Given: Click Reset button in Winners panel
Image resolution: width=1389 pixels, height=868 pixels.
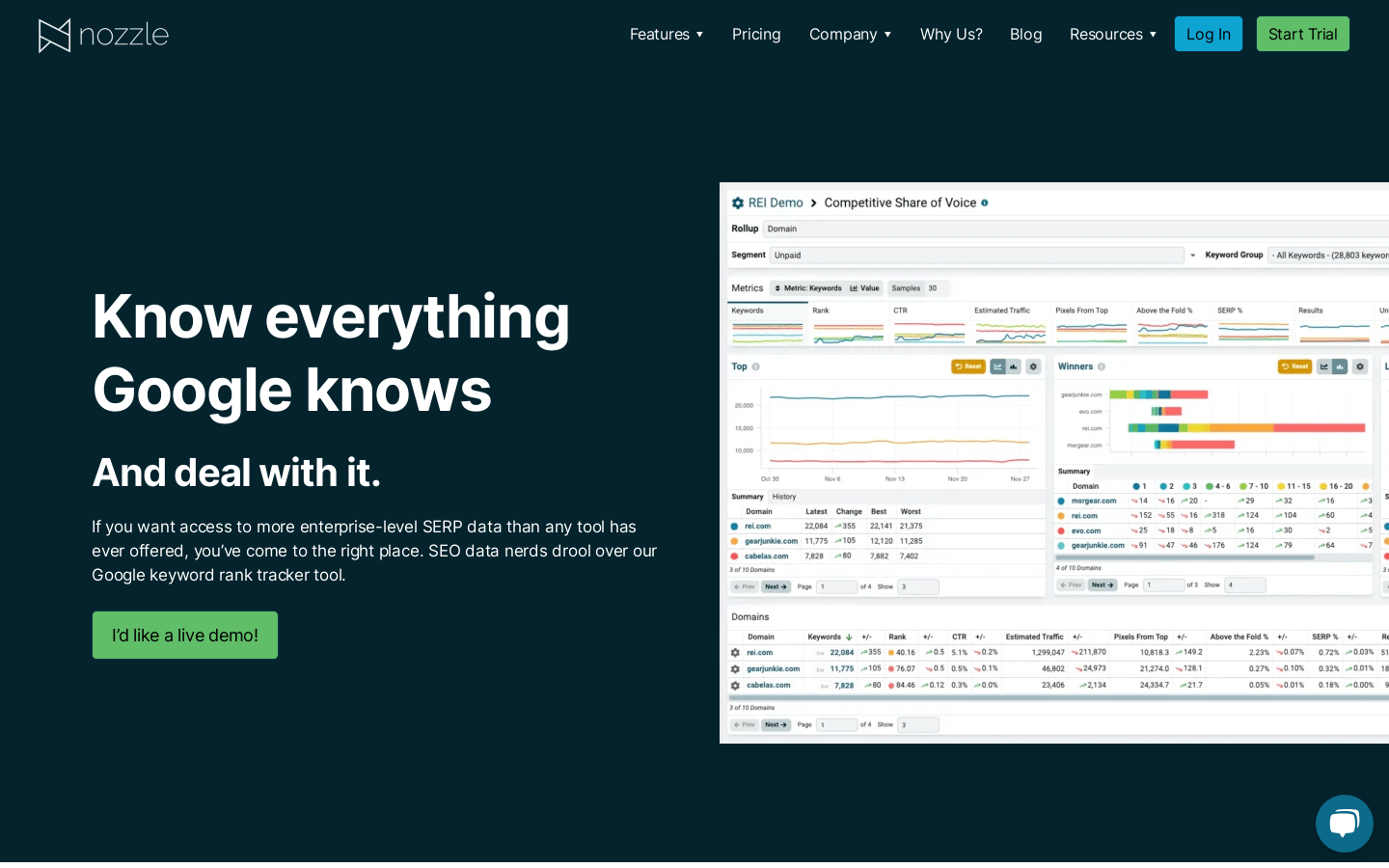Looking at the screenshot, I should click(1295, 366).
